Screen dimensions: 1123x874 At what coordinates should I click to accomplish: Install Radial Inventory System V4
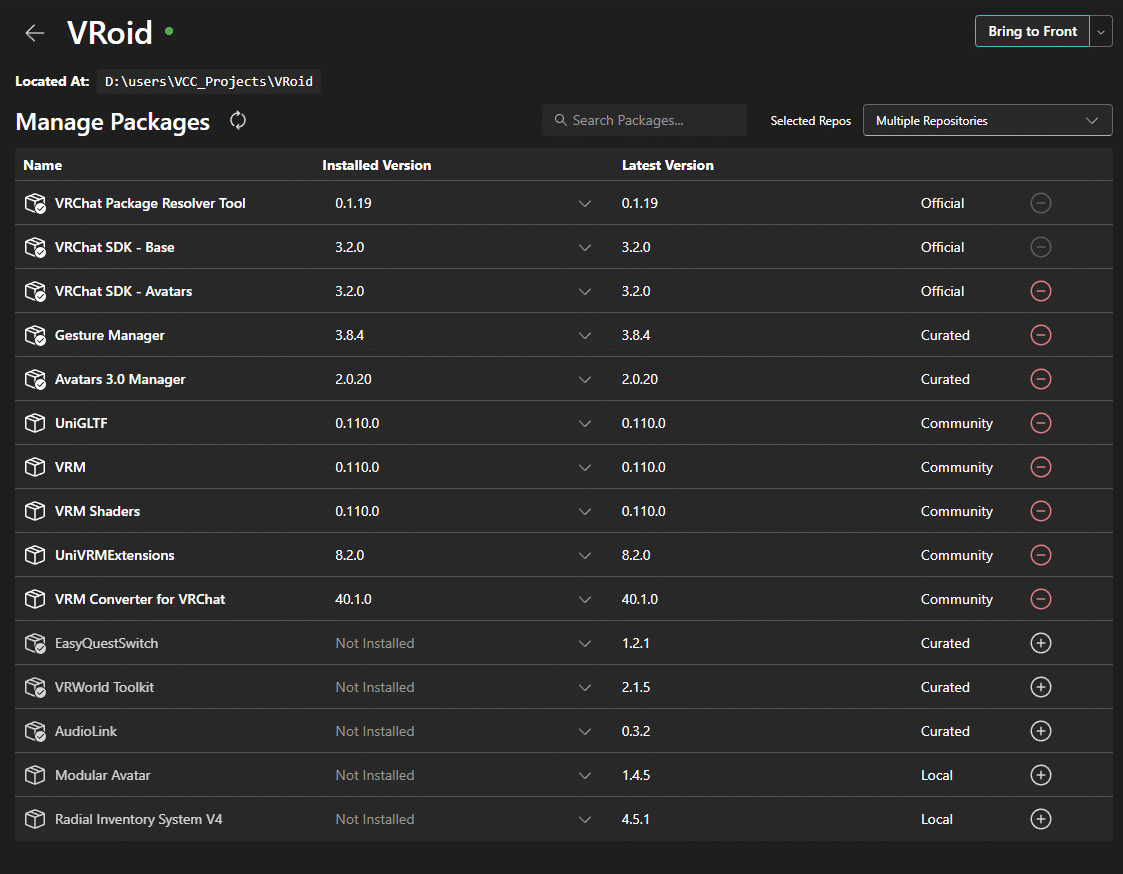tap(1040, 819)
